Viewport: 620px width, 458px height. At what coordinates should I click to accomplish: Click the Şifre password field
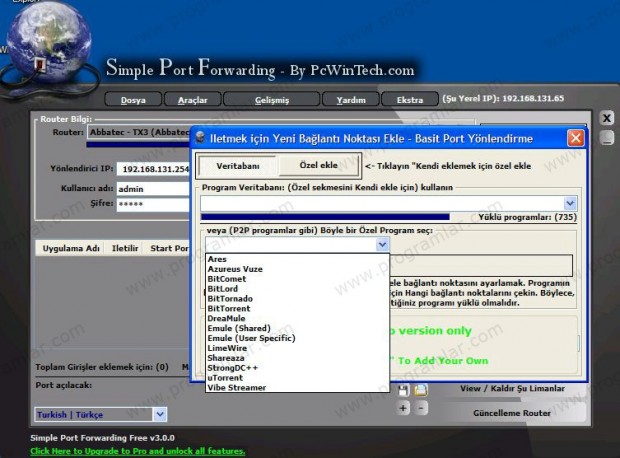(153, 204)
